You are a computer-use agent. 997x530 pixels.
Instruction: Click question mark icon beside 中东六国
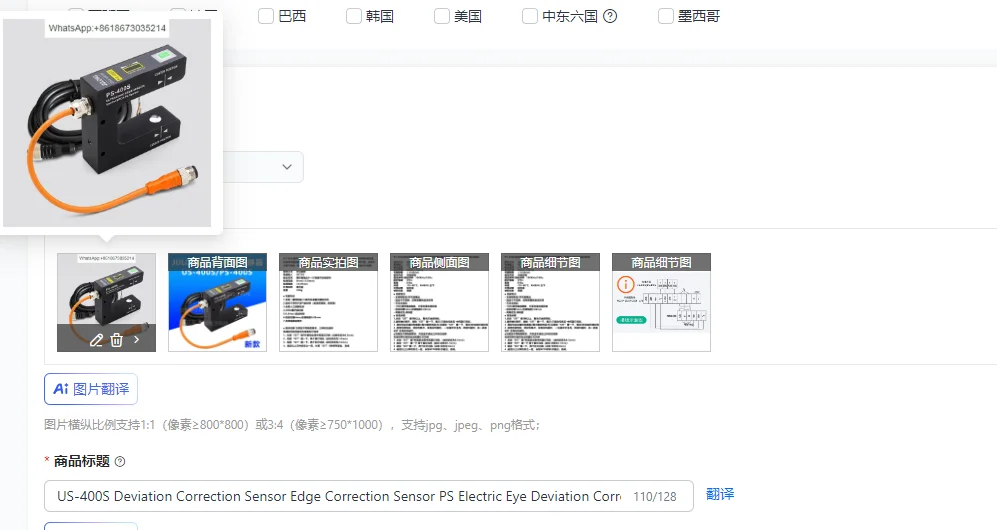pos(610,16)
